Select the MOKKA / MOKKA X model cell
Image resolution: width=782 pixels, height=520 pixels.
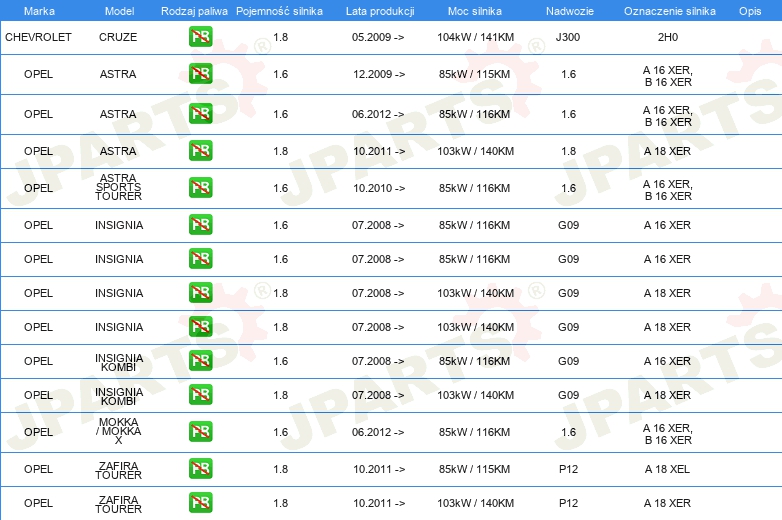(118, 431)
